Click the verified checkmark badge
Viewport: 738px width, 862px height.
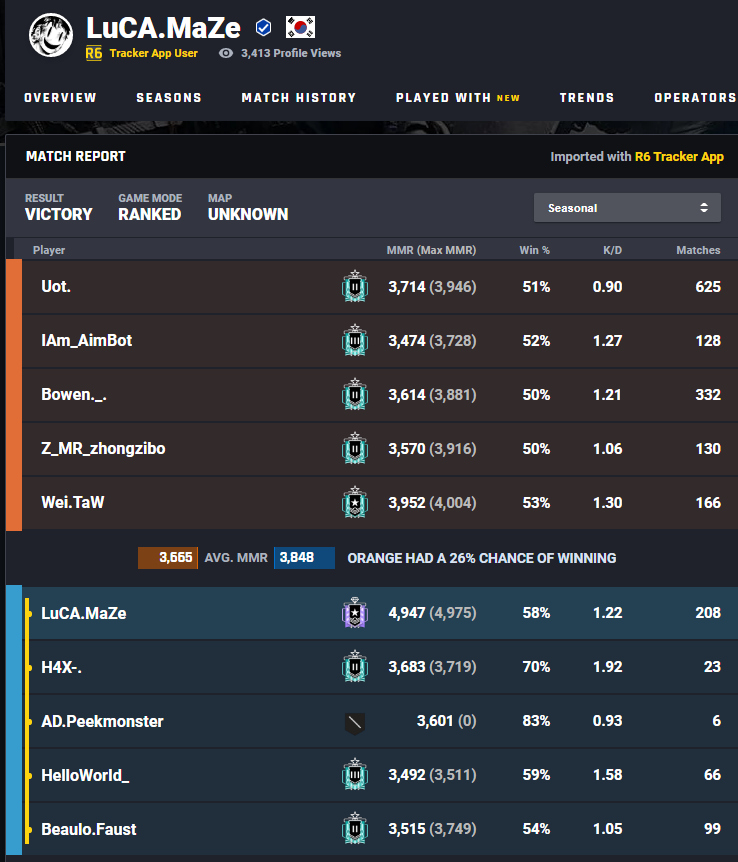point(264,27)
